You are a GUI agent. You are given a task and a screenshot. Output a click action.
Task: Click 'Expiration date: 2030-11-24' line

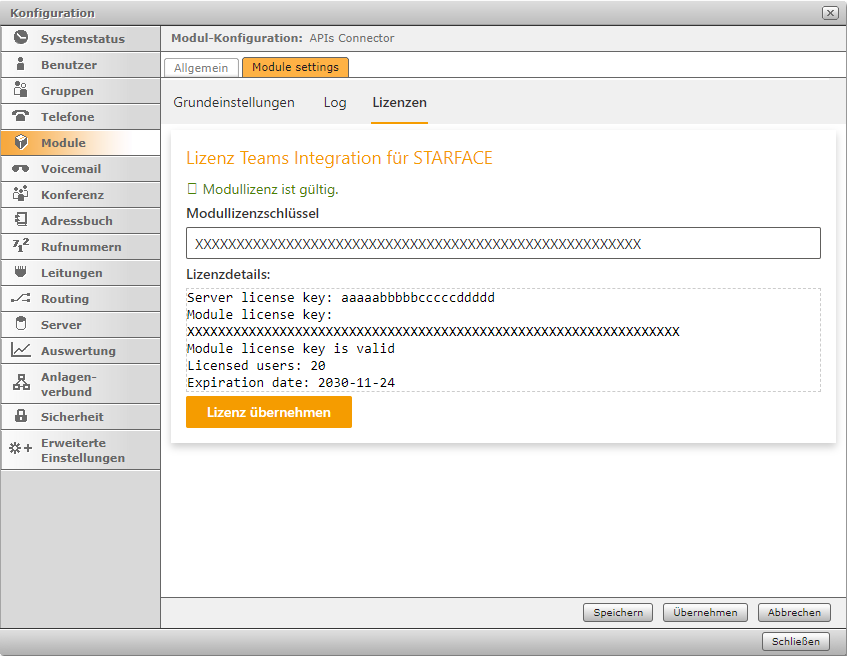(291, 383)
